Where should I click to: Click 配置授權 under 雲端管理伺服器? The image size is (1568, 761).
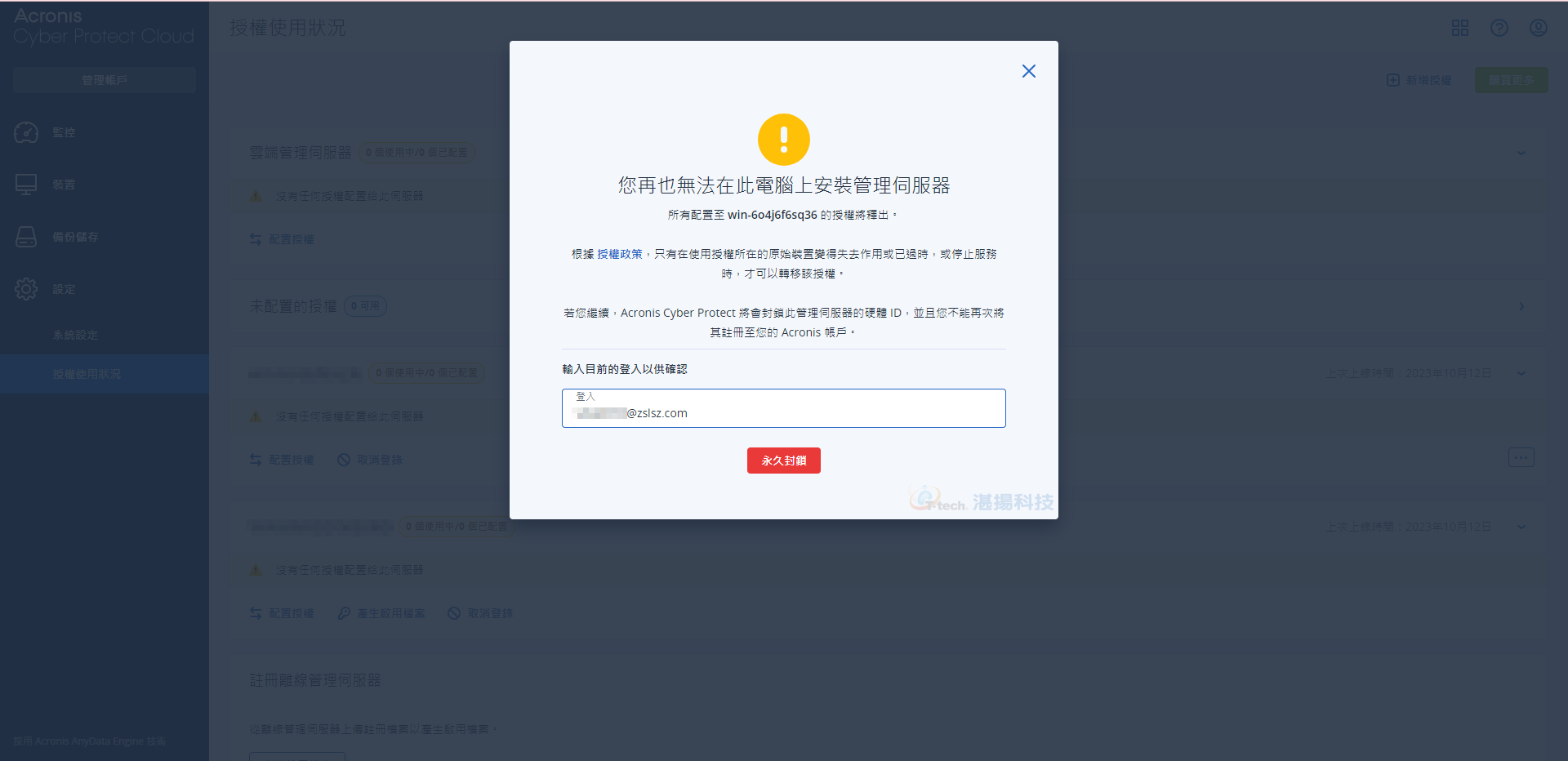(x=282, y=239)
